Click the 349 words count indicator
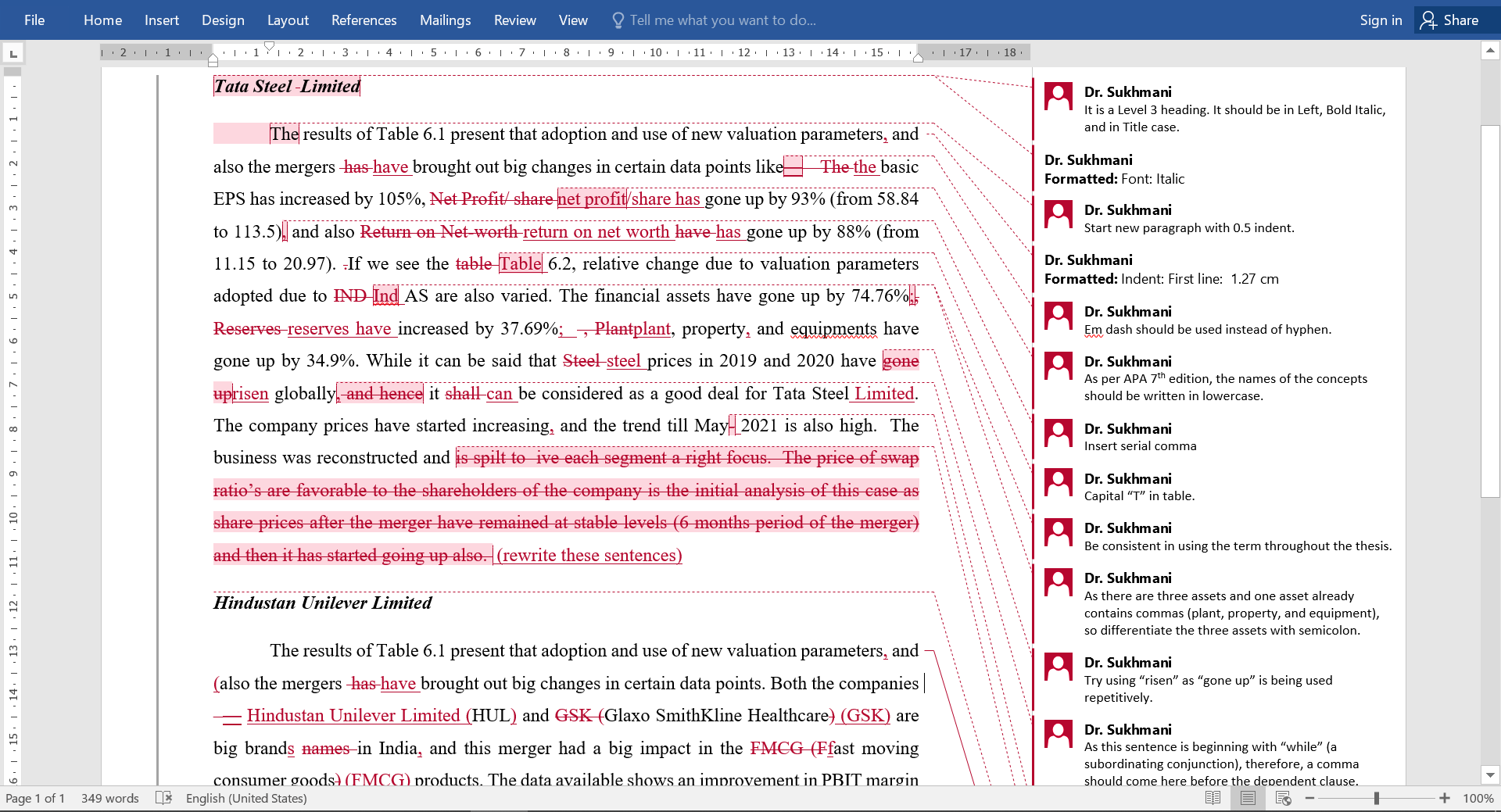The width and height of the screenshot is (1501, 812). point(110,798)
